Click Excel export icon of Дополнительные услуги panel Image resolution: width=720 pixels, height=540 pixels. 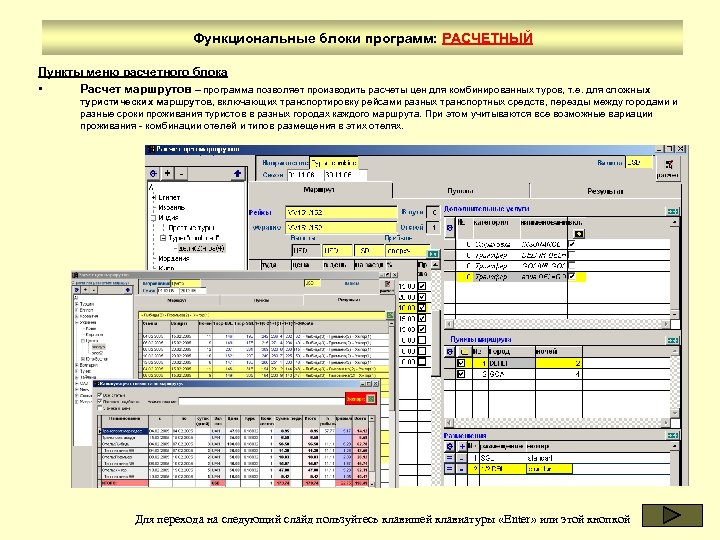pos(673,211)
